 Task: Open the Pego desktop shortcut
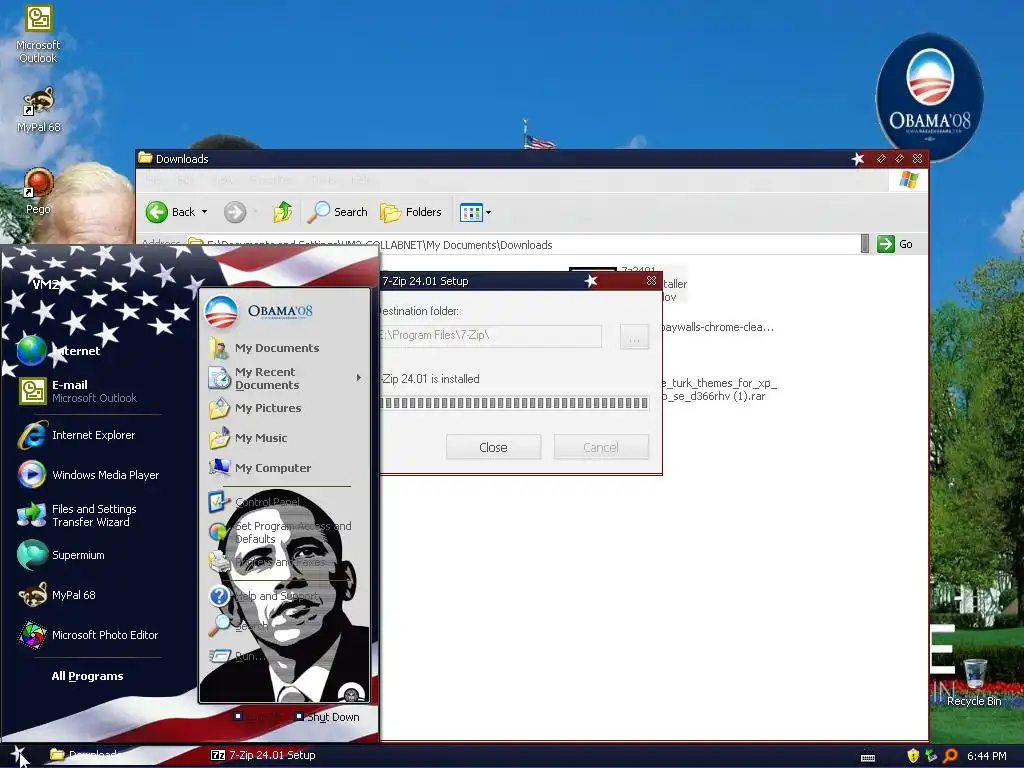[38, 191]
